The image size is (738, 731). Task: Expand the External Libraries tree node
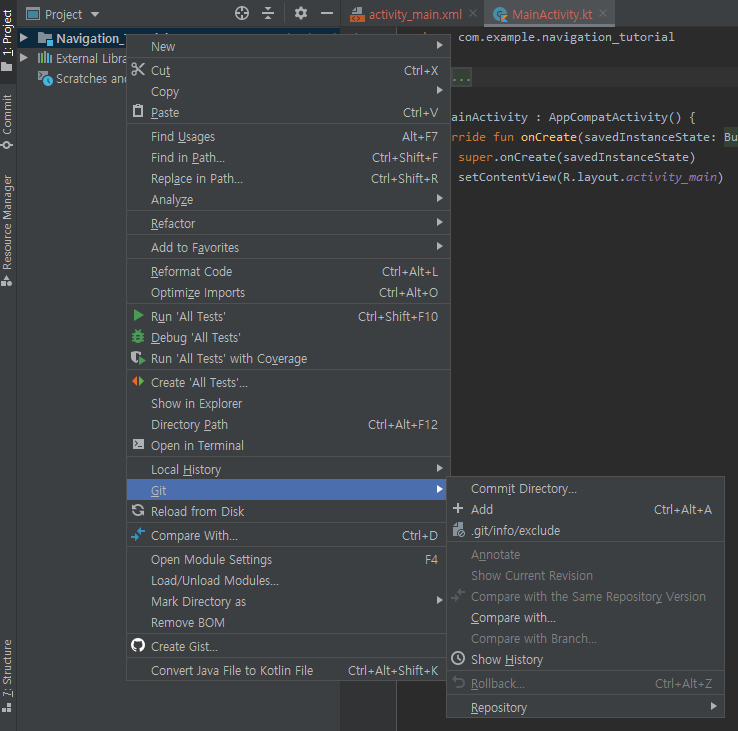[x=24, y=58]
